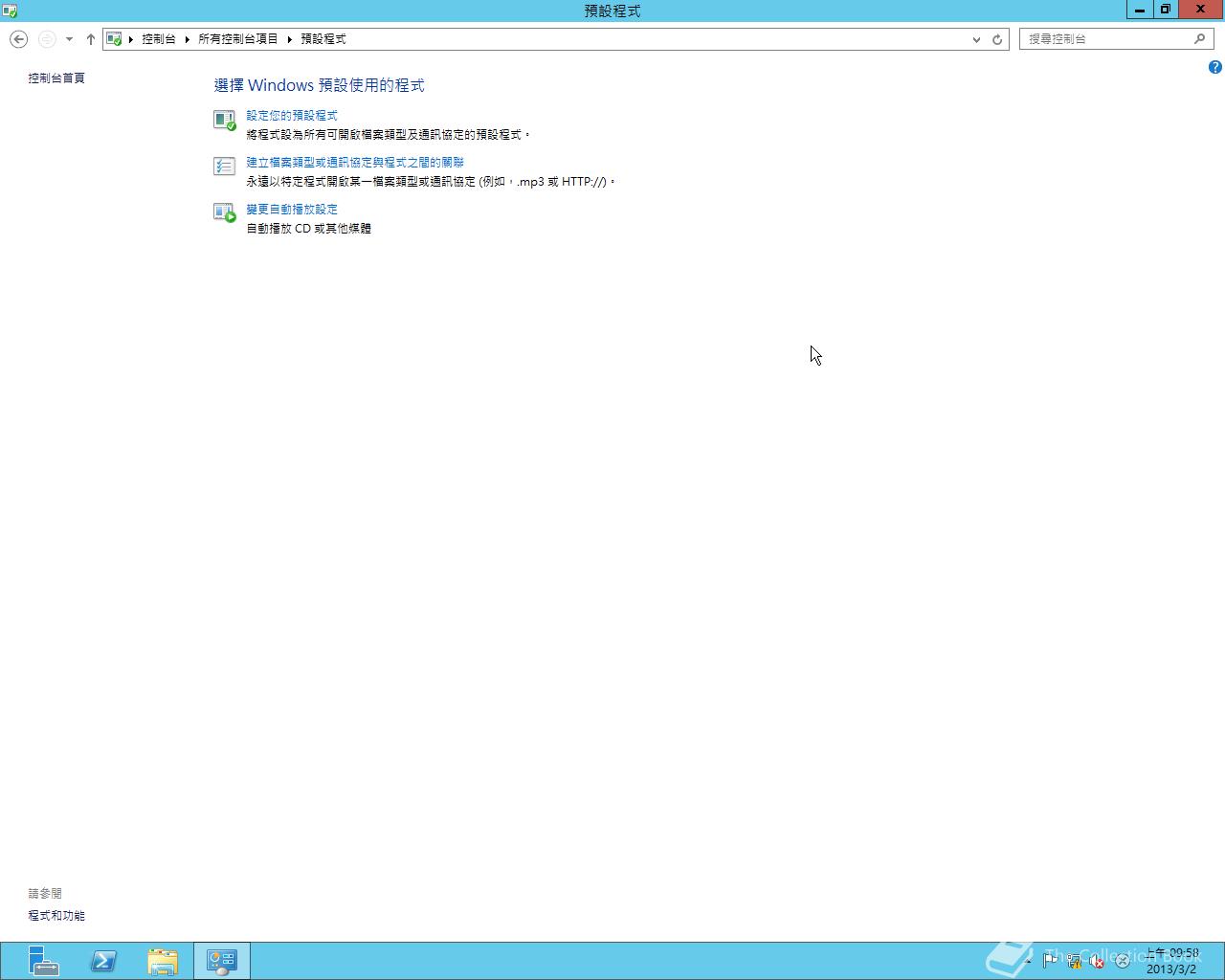This screenshot has height=980, width=1225.
Task: Go to 所有控制台項目 in the breadcrumb
Action: coord(238,39)
